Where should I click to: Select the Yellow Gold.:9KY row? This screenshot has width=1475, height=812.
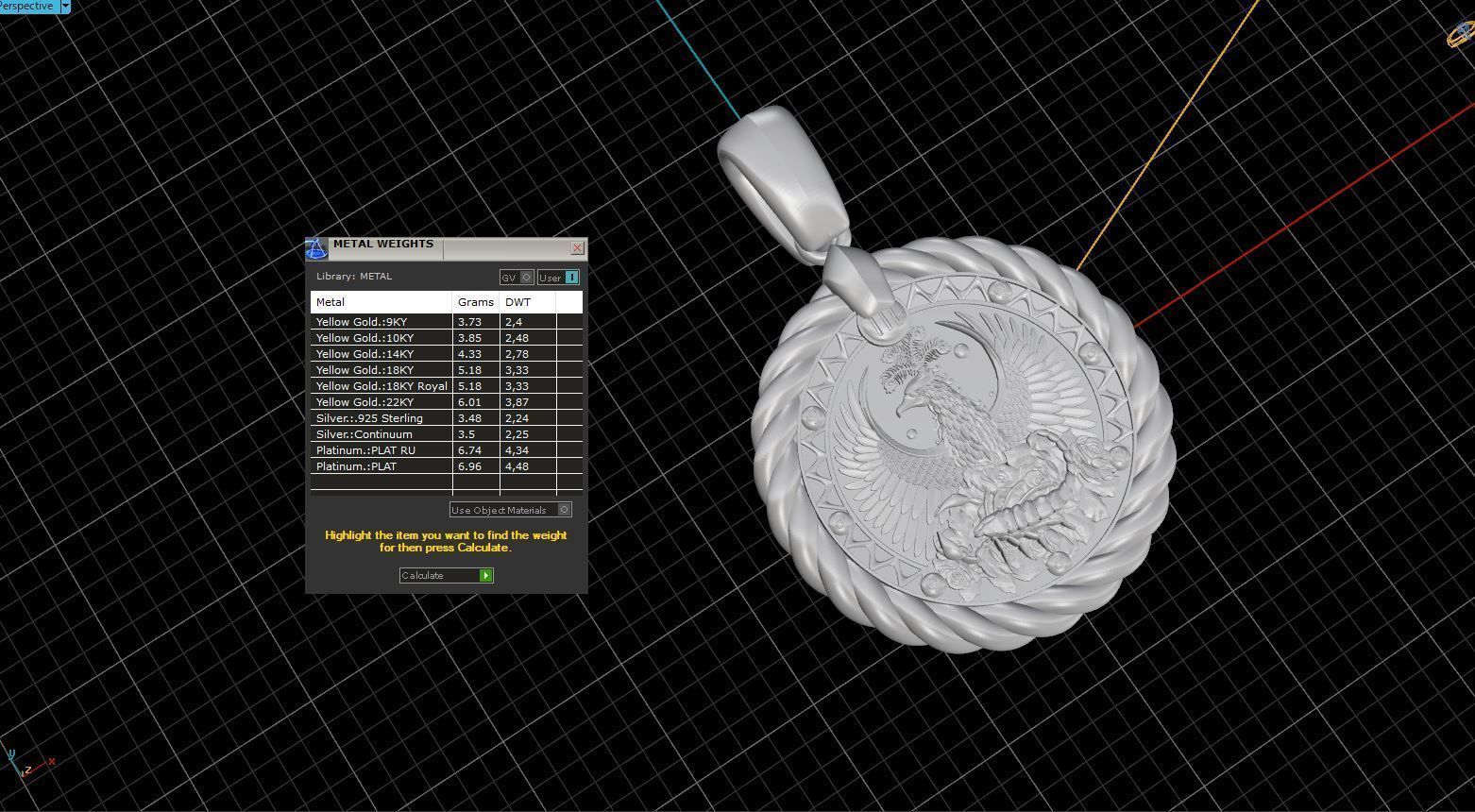pos(446,322)
